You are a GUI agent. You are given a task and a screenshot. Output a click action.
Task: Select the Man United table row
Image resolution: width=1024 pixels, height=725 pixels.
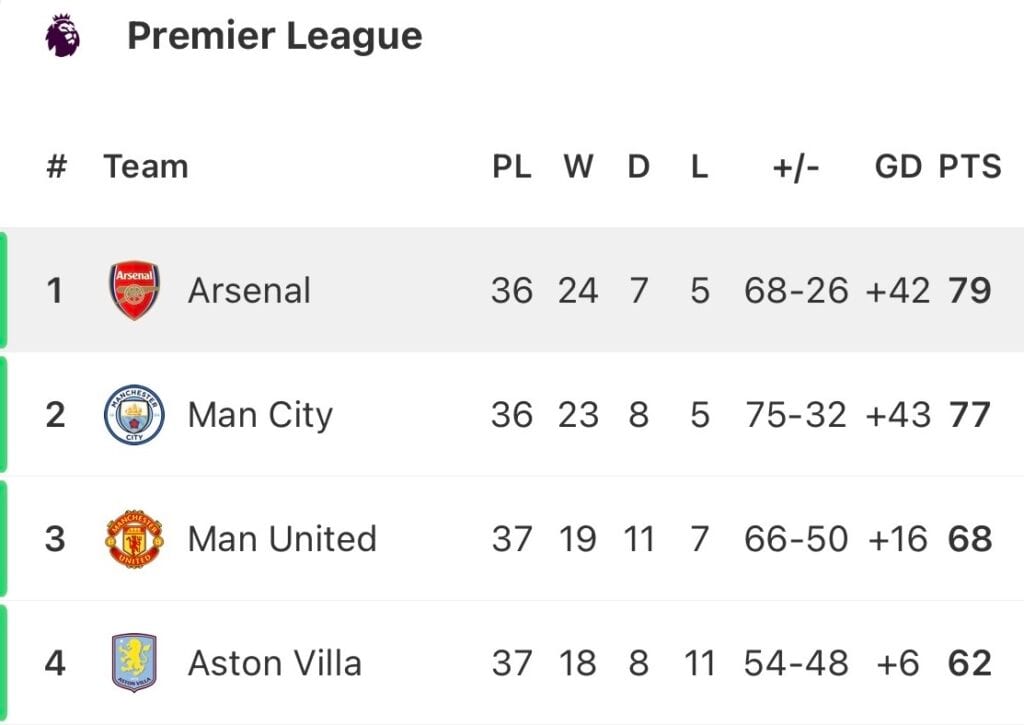pos(512,539)
